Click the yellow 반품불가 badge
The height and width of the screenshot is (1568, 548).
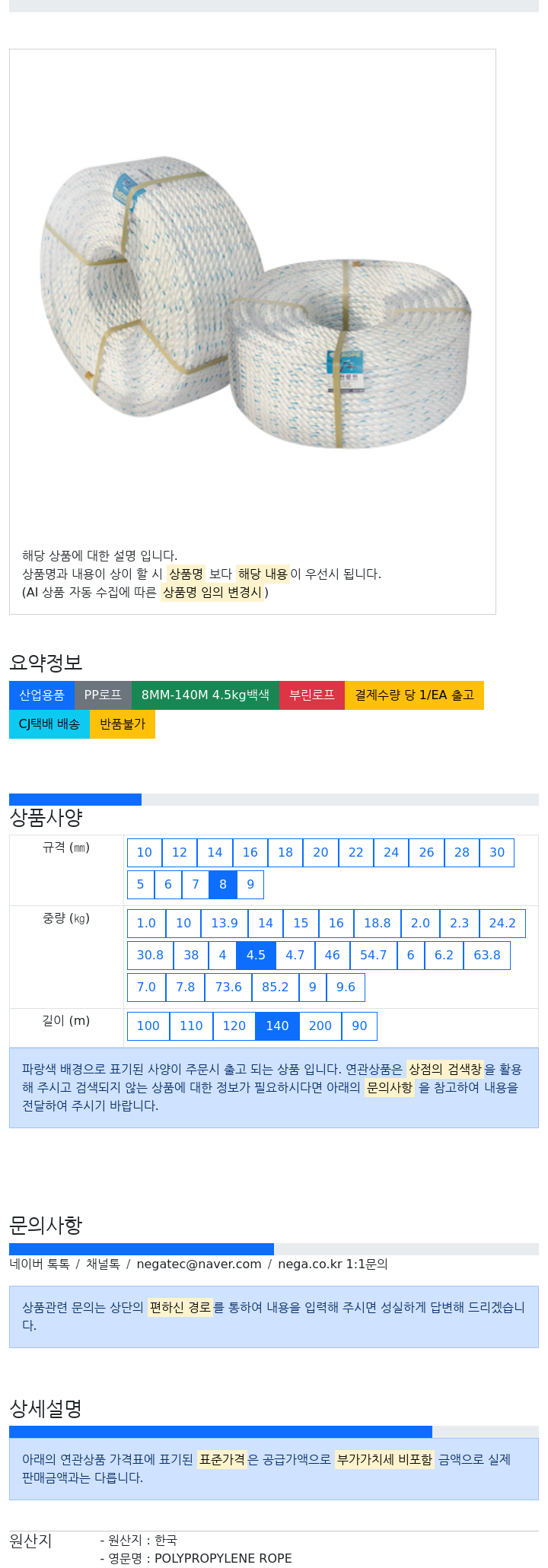click(123, 724)
